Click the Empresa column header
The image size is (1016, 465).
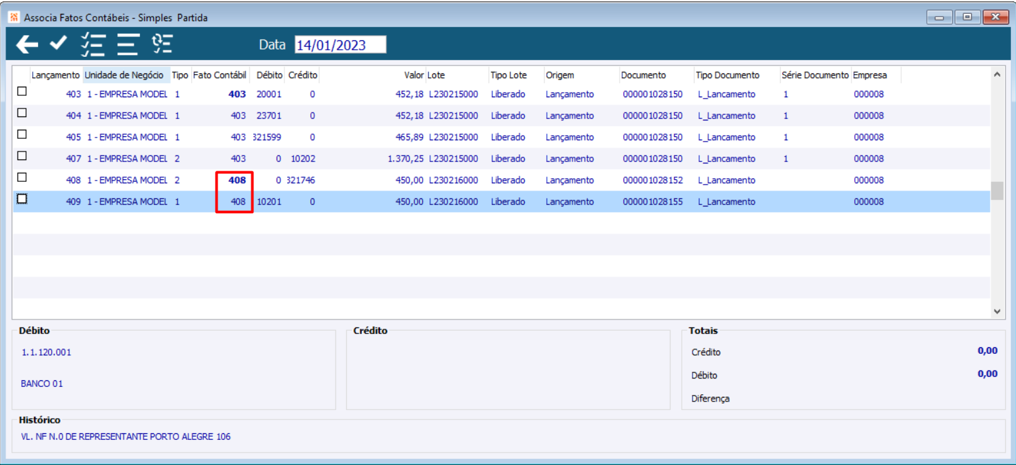click(876, 75)
